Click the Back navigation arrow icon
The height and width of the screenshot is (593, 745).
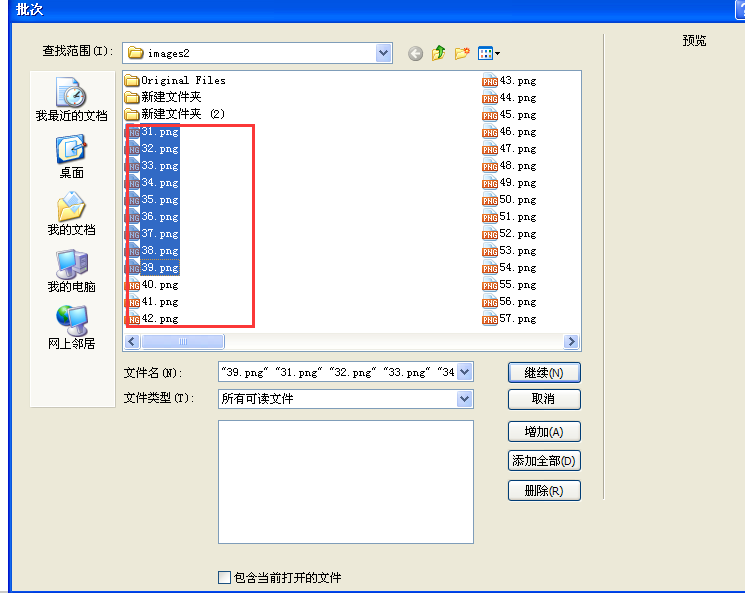click(x=416, y=53)
